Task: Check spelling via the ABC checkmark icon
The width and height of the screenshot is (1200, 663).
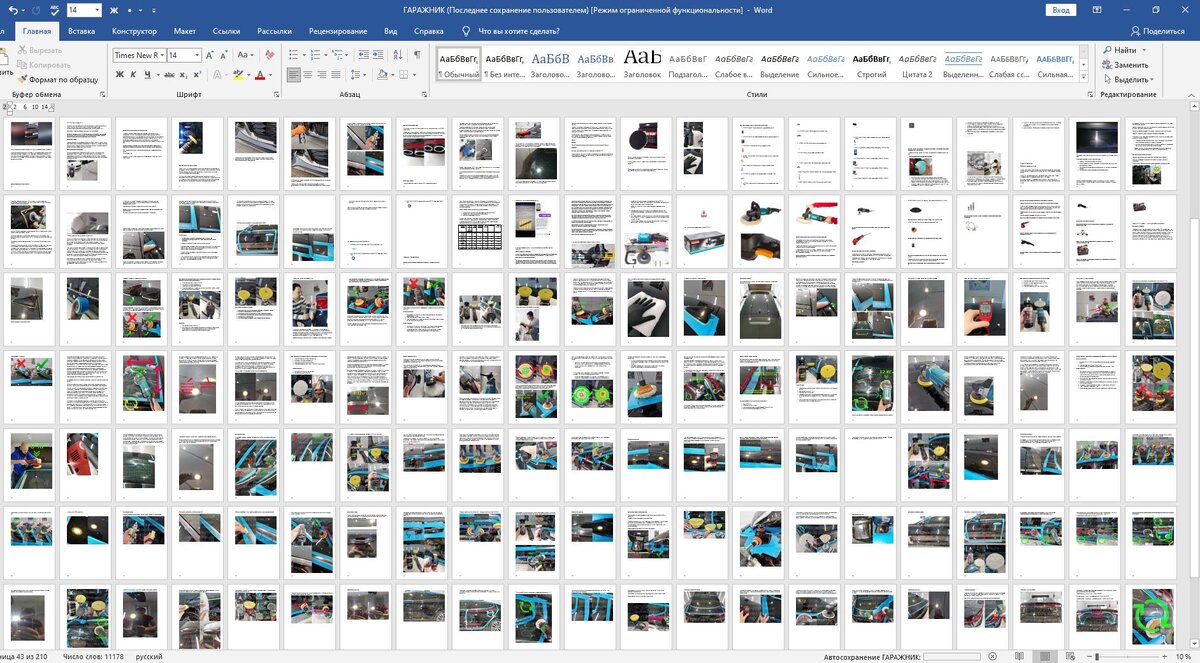Action: click(53, 9)
